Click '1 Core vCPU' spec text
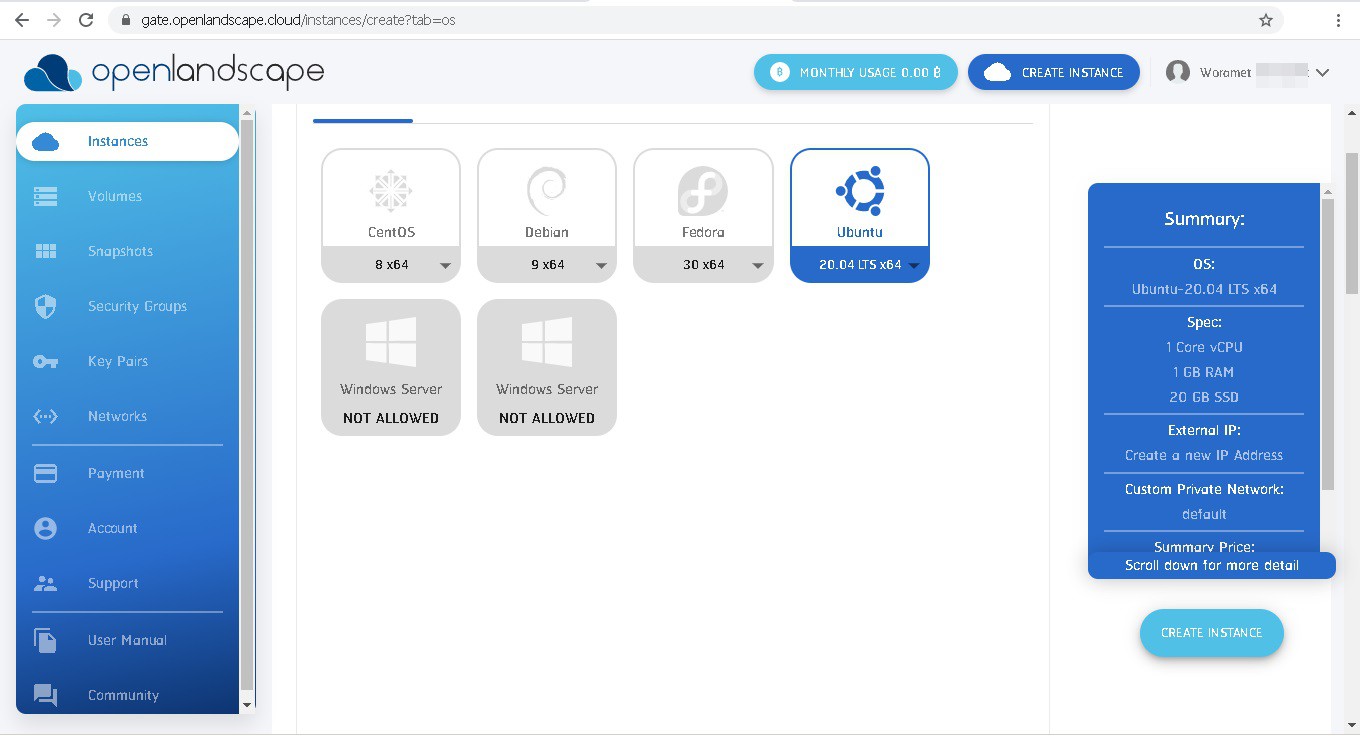1360x736 pixels. tap(1204, 347)
